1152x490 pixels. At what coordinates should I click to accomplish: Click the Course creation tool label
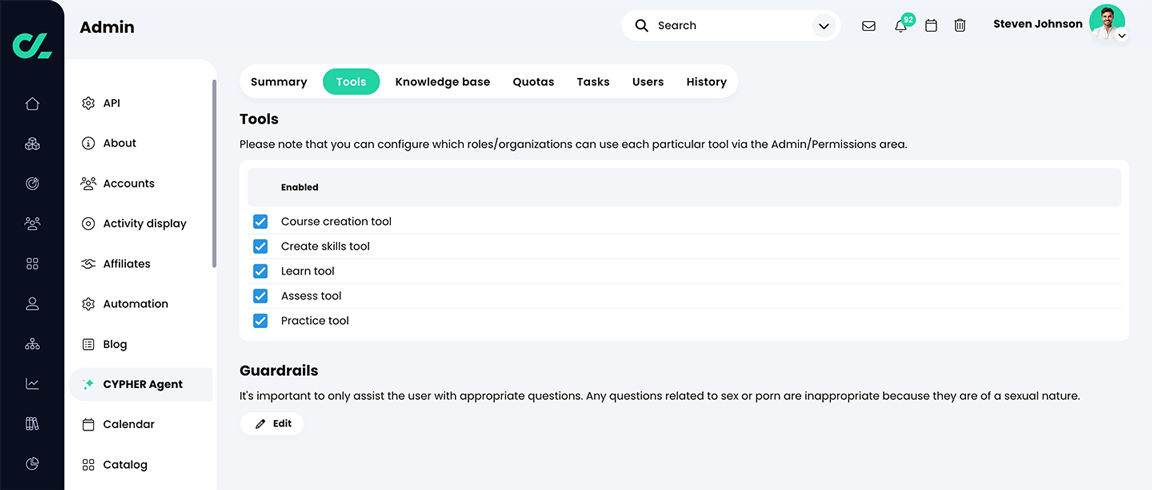(x=336, y=221)
